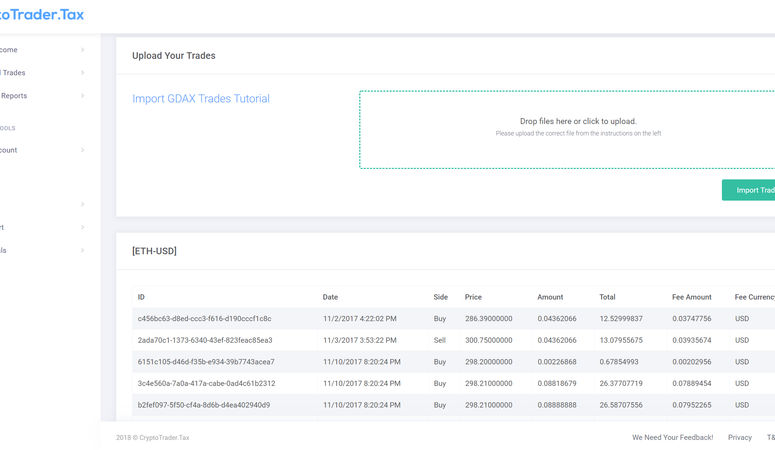Image resolution: width=775 pixels, height=450 pixels.
Task: Click the price 286.39000000
Action: click(x=488, y=318)
